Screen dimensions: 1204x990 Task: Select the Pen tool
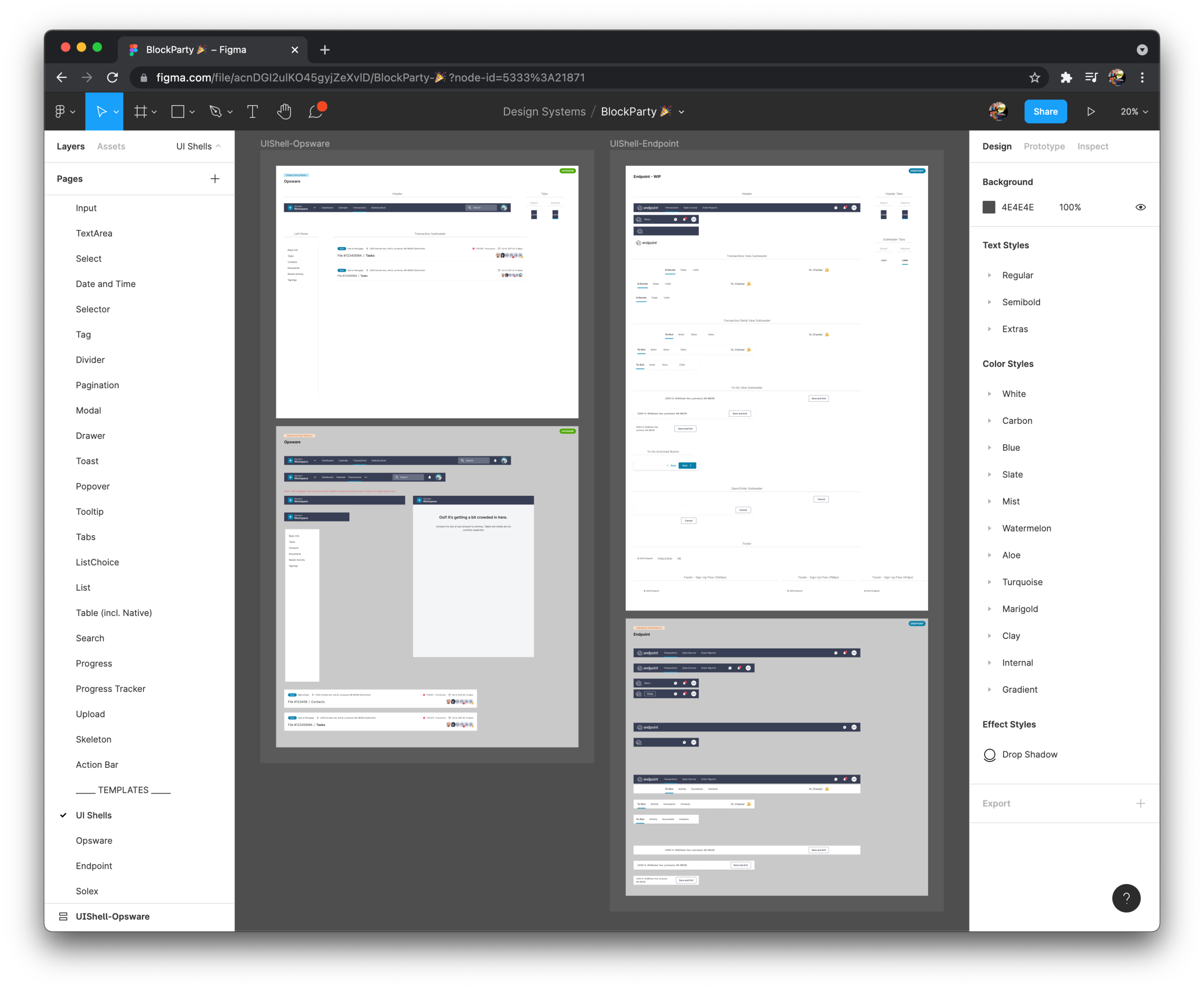click(x=215, y=112)
